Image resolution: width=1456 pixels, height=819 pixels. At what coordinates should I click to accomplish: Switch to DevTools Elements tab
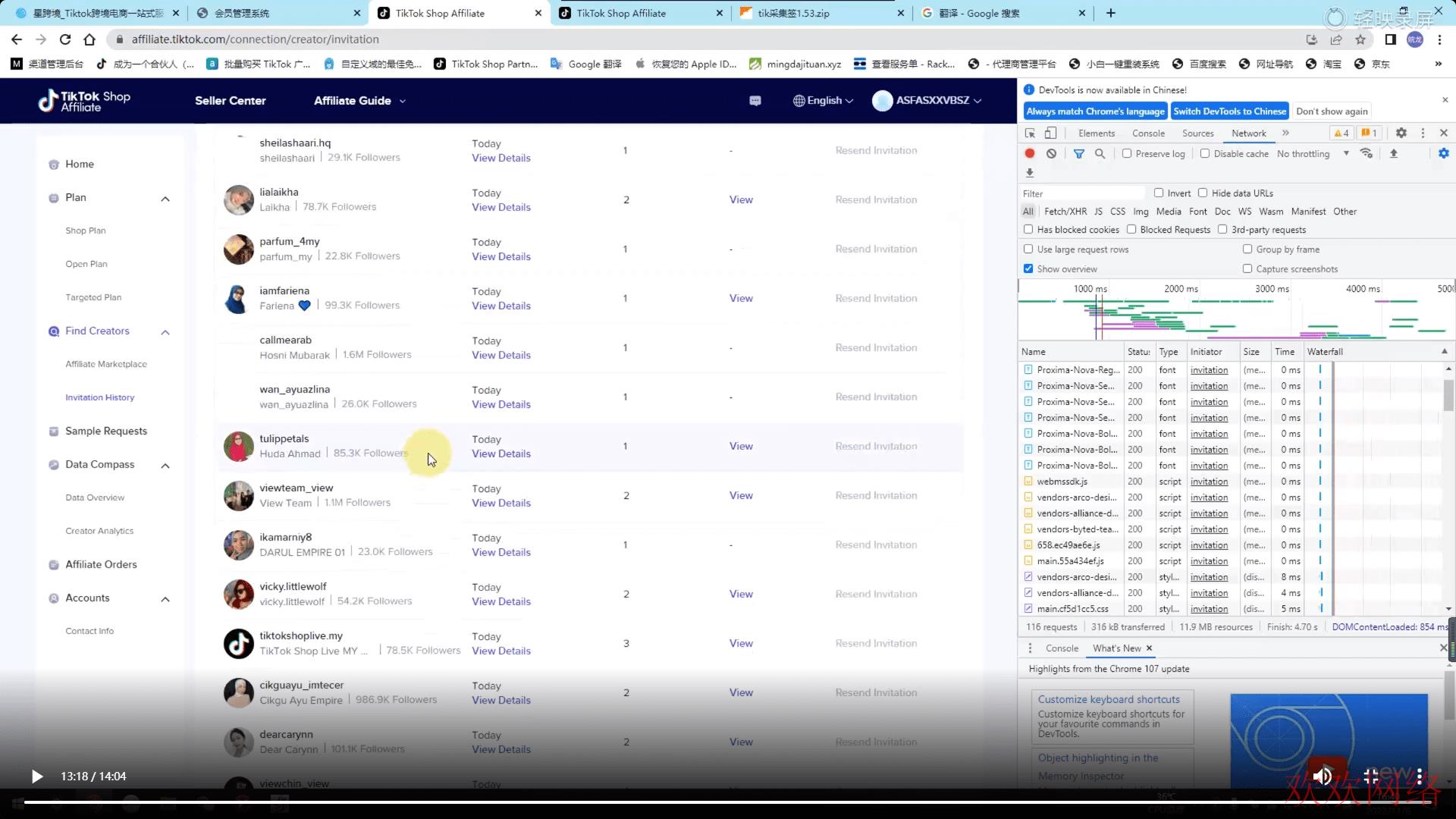coord(1097,133)
